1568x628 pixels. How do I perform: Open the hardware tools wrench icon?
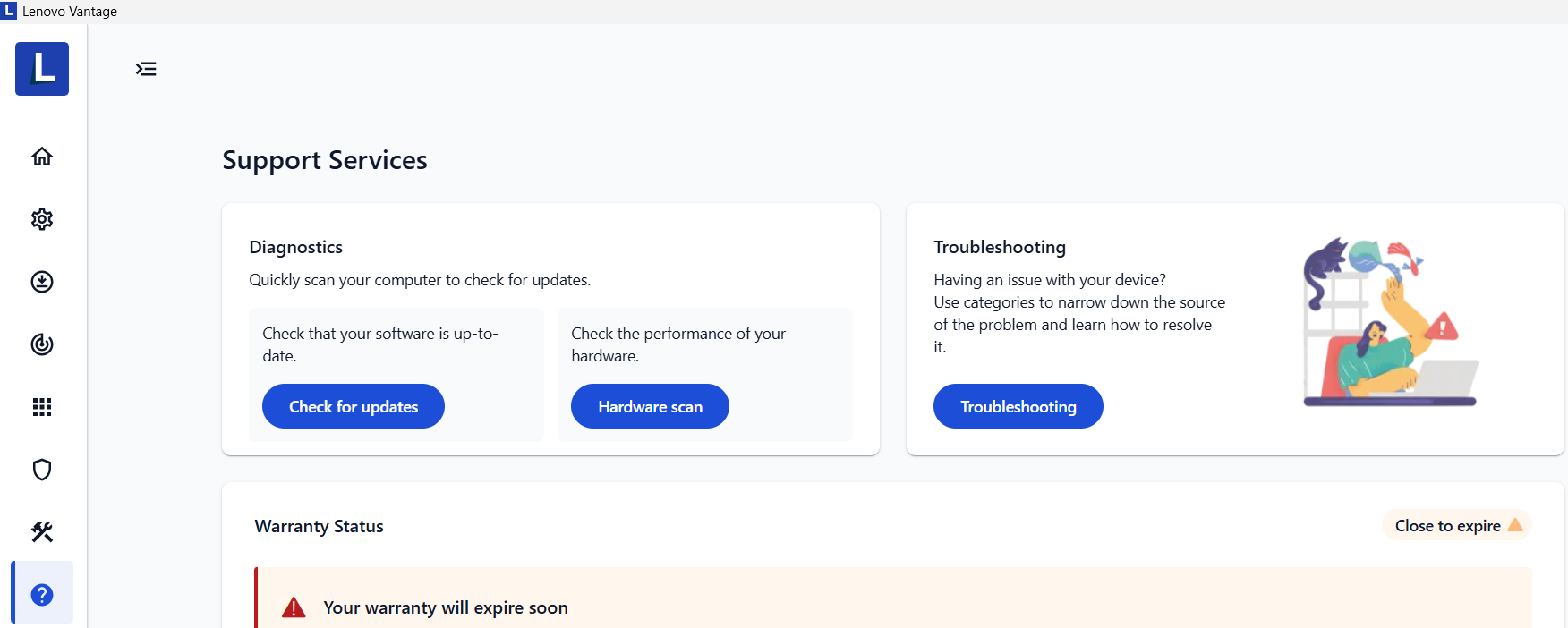[42, 532]
